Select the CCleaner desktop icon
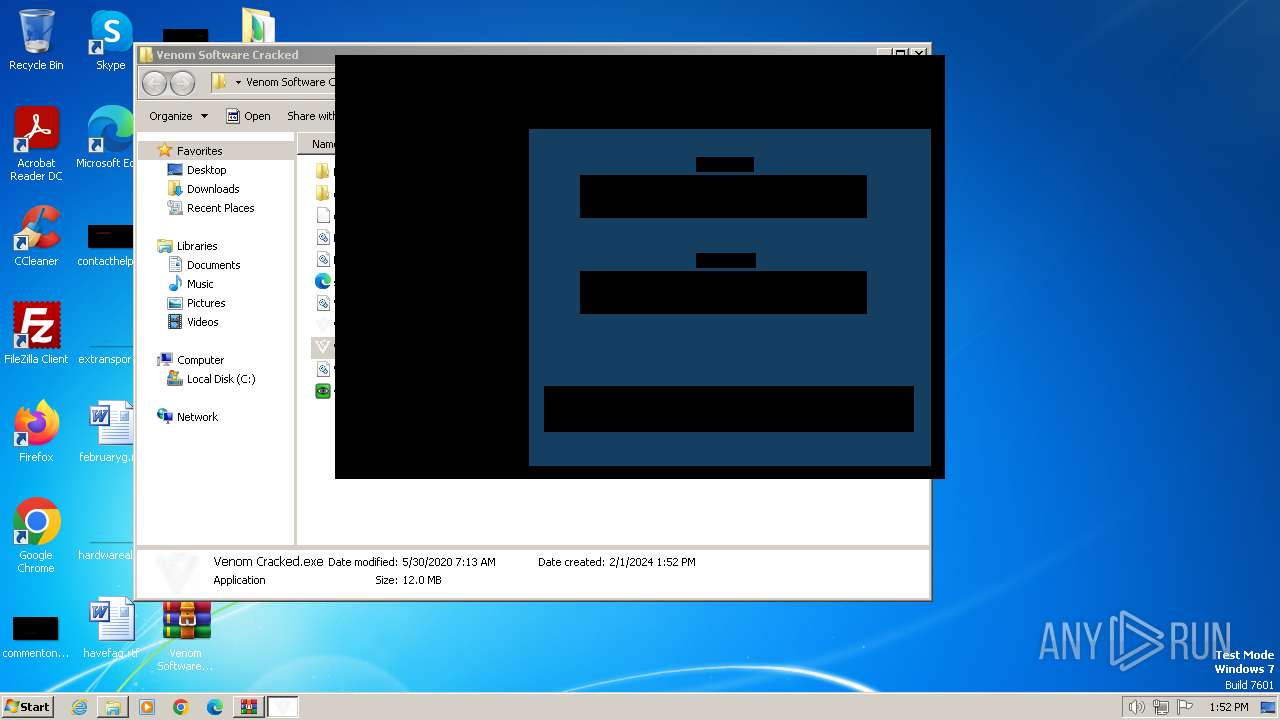 tap(36, 236)
